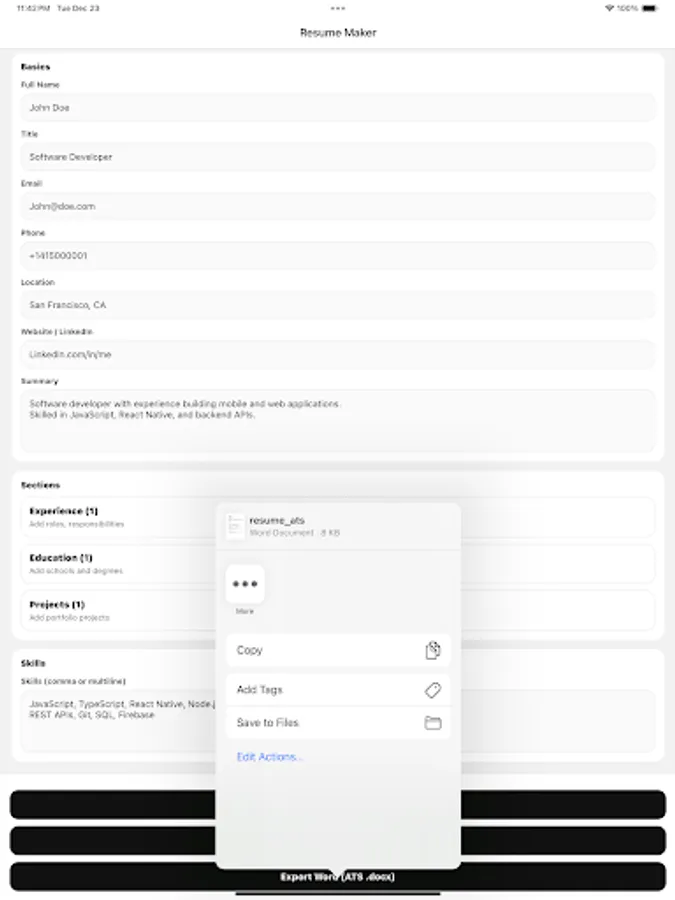The width and height of the screenshot is (675, 900).
Task: Tap the Sections heading
Action: tap(40, 485)
